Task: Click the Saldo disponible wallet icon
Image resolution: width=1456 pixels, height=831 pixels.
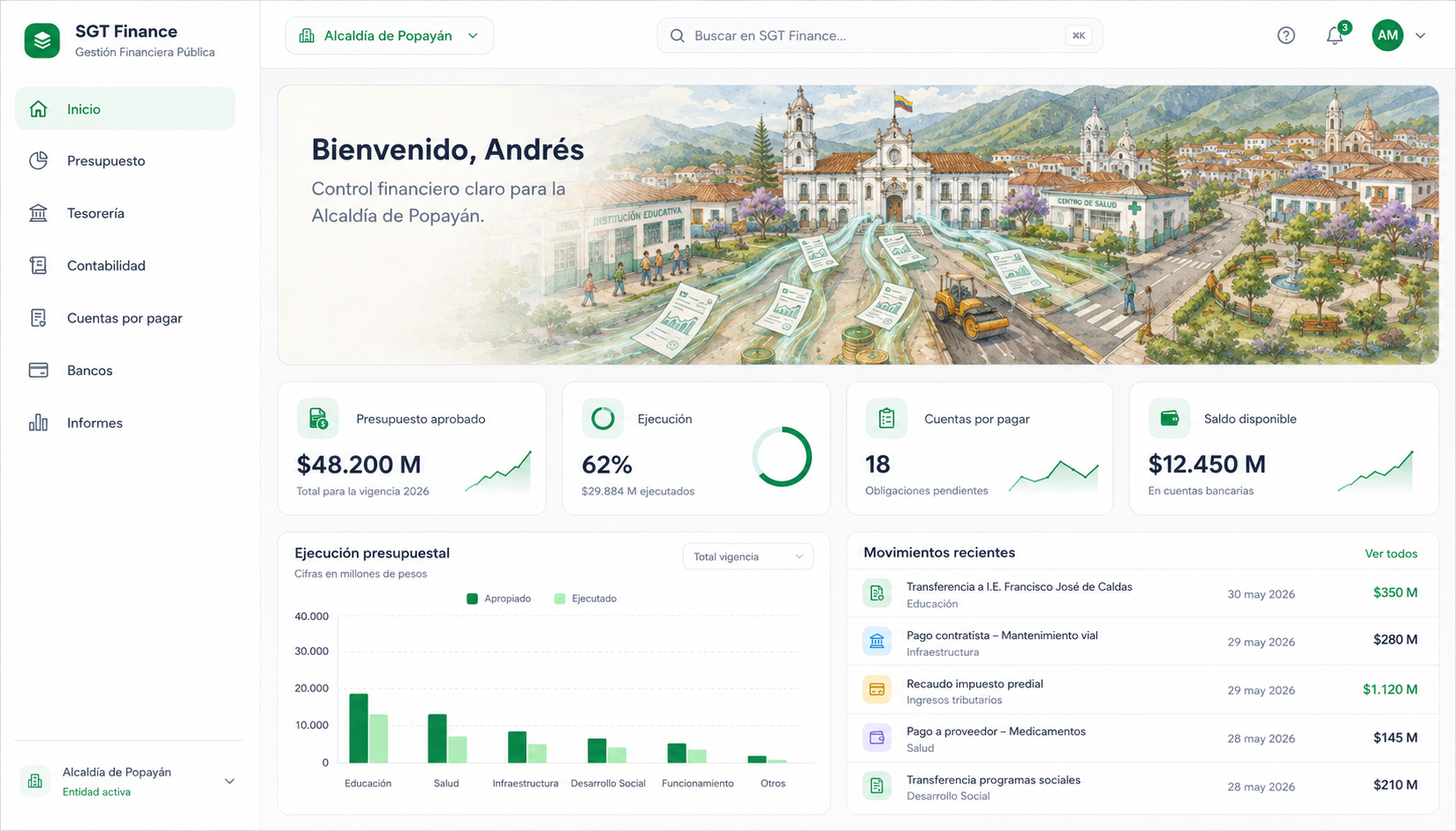Action: coord(1169,419)
